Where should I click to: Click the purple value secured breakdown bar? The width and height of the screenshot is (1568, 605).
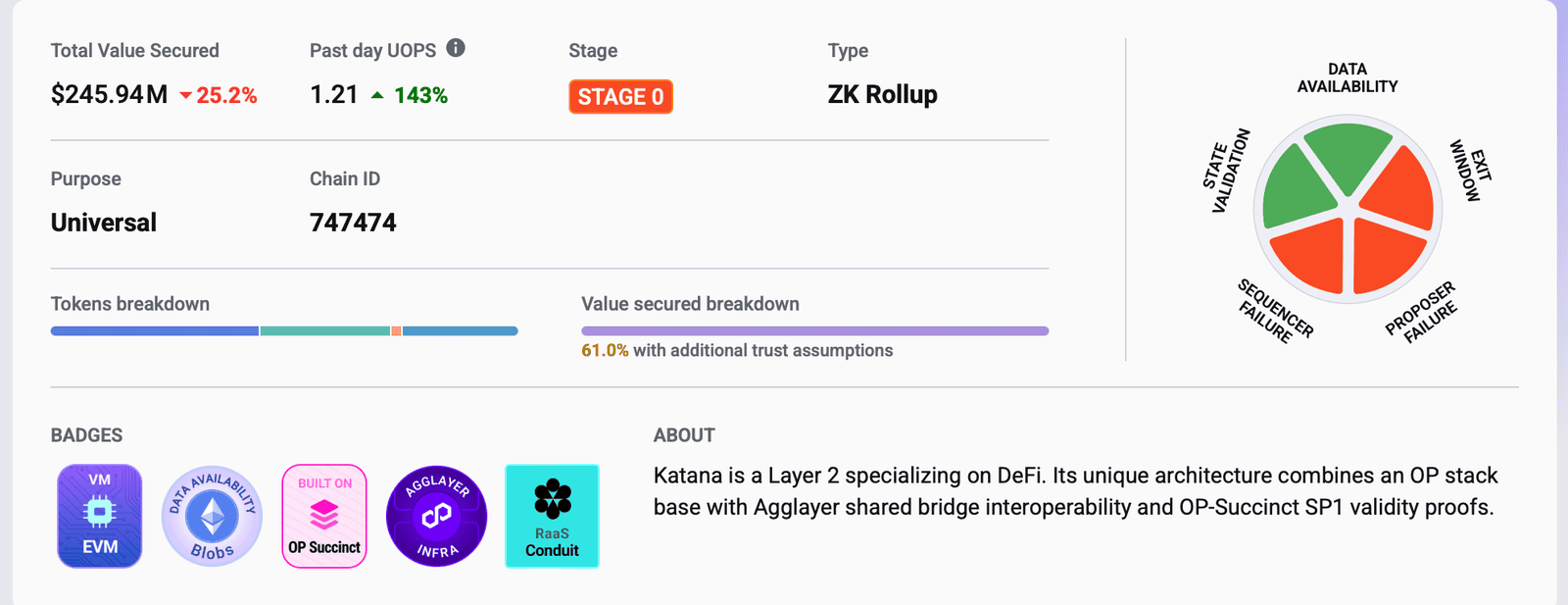point(813,330)
